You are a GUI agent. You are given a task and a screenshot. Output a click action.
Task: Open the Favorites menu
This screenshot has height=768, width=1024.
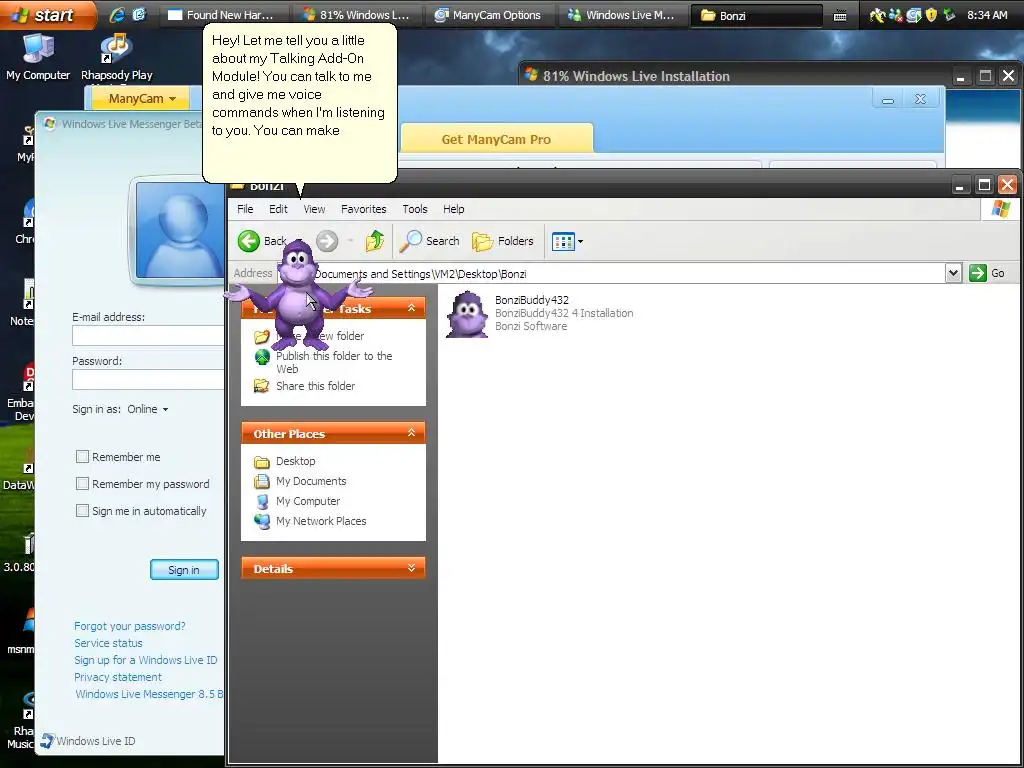click(364, 209)
